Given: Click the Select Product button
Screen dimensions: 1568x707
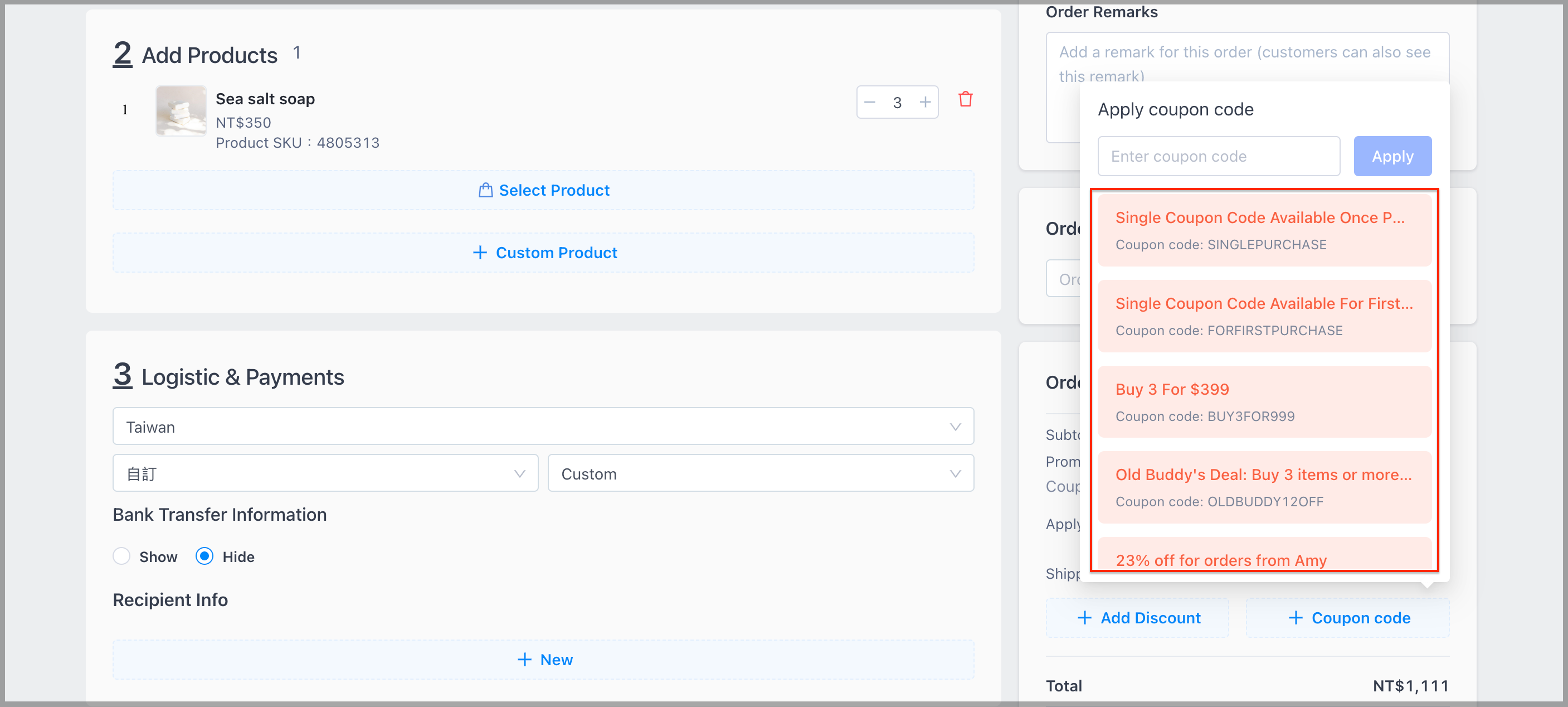Looking at the screenshot, I should click(x=543, y=190).
